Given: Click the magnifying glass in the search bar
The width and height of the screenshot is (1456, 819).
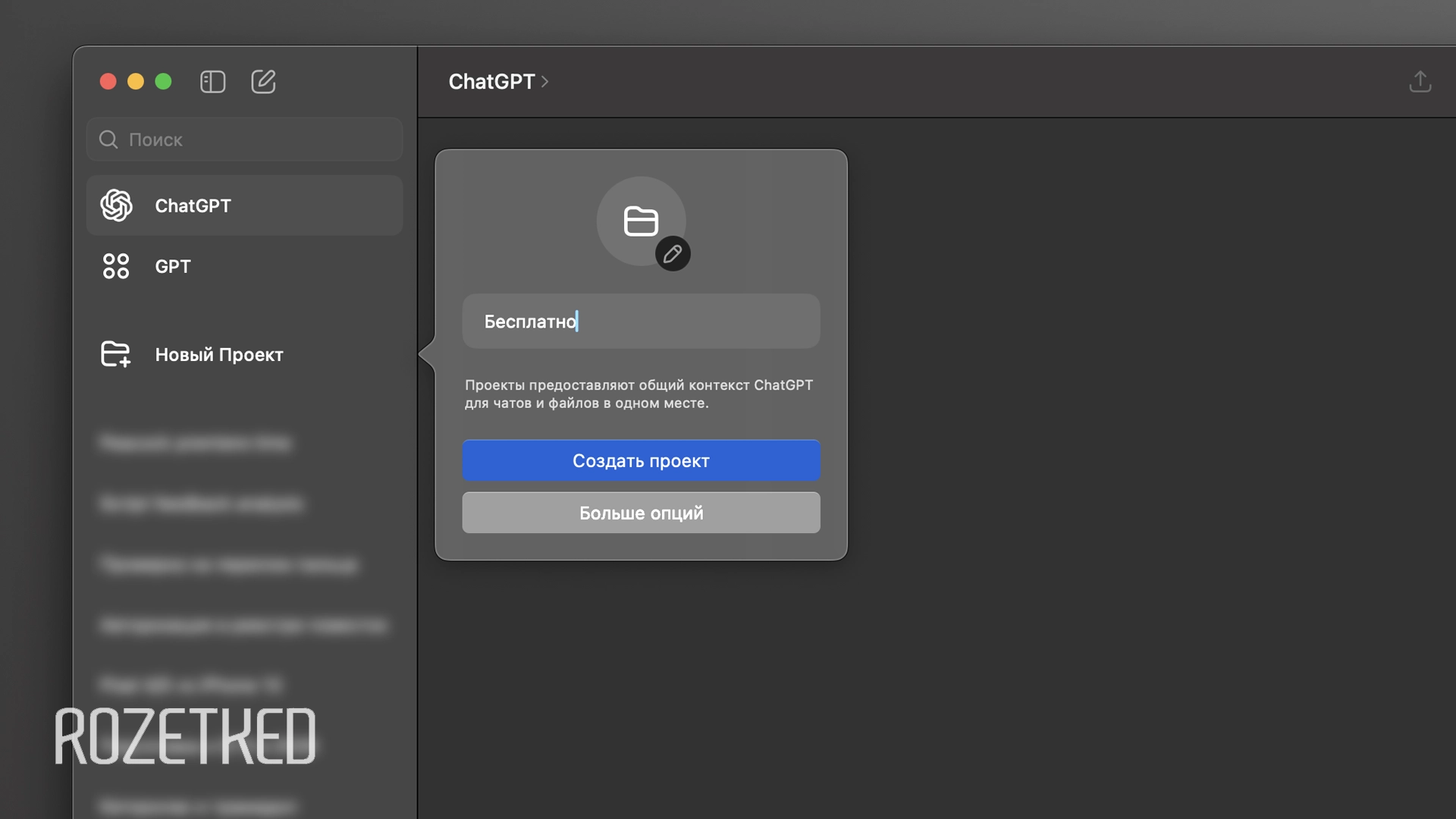Looking at the screenshot, I should (108, 140).
